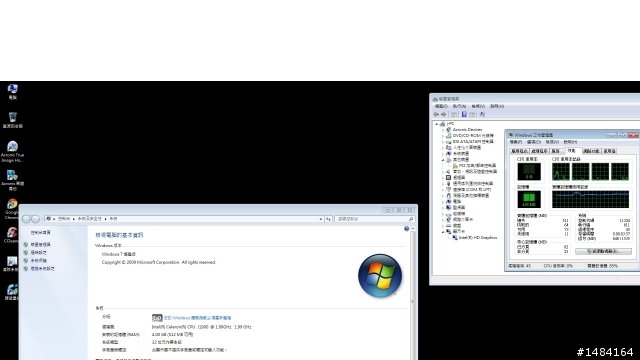Click the Forward button in the System window

(36, 219)
